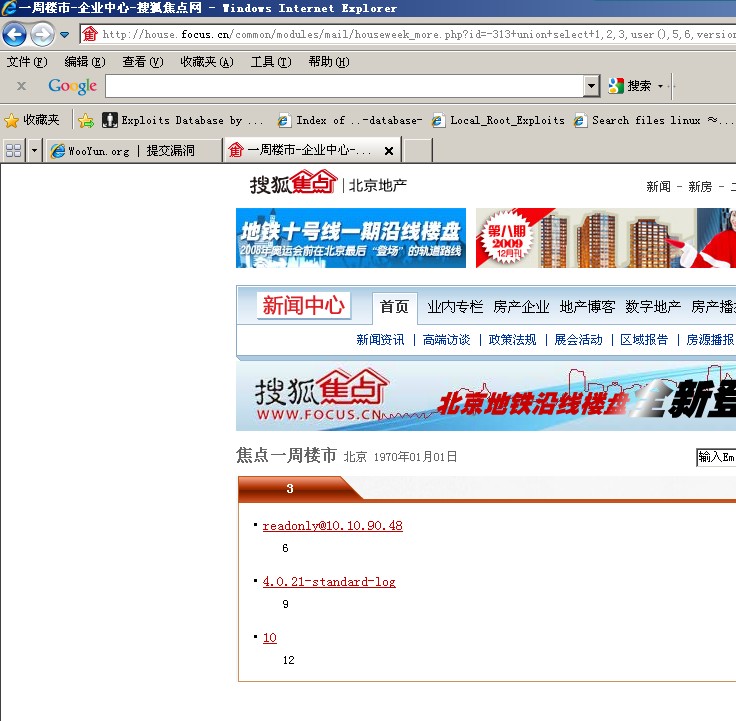Switch to the WooYun.org 提交漏洞 tab
Image resolution: width=736 pixels, height=721 pixels.
pos(134,151)
